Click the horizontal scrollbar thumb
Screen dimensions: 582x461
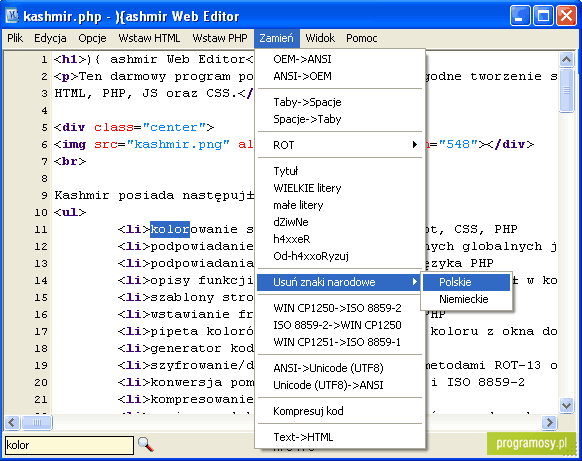click(x=37, y=422)
